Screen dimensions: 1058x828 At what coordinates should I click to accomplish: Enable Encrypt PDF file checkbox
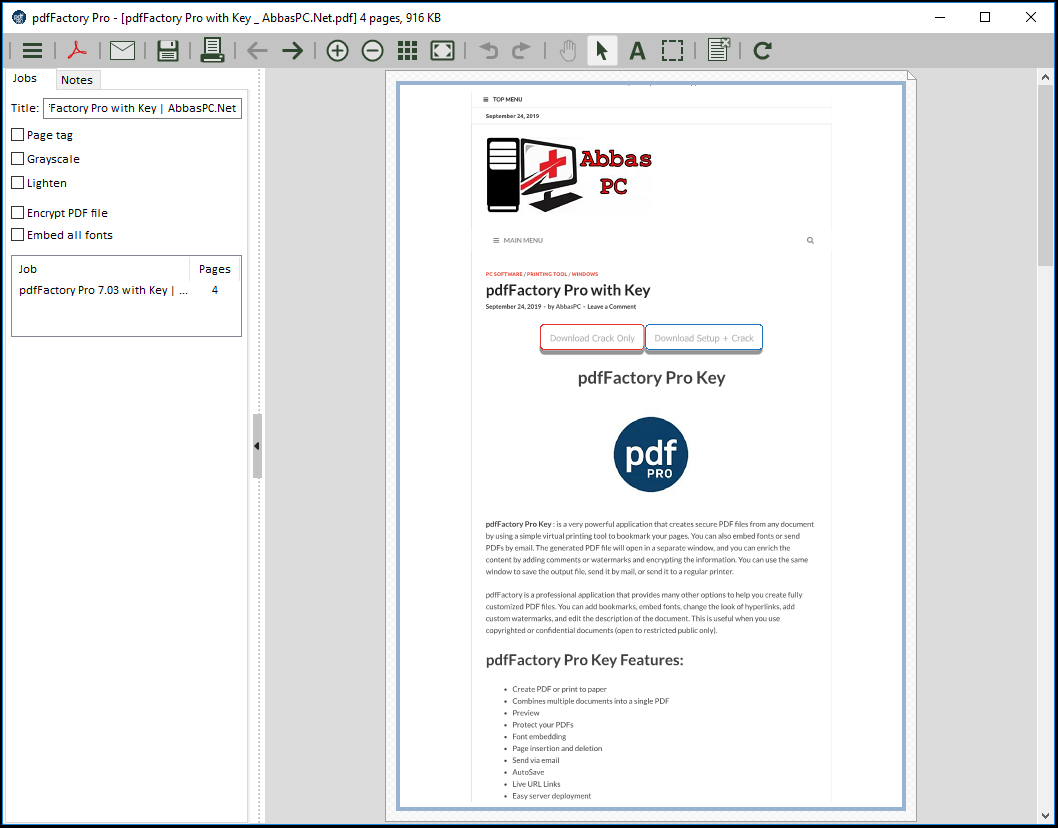(18, 213)
